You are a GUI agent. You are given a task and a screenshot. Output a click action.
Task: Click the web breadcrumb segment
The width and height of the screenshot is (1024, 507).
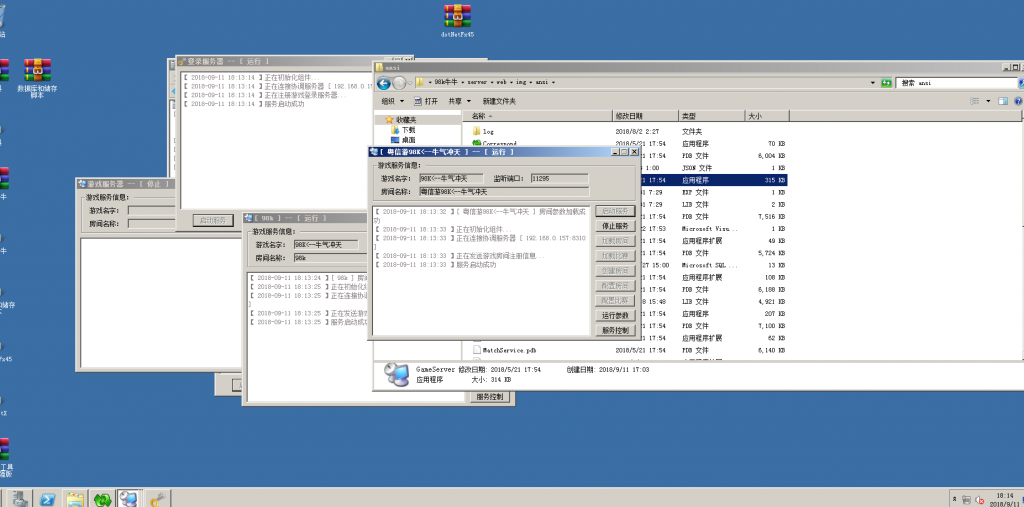click(504, 83)
